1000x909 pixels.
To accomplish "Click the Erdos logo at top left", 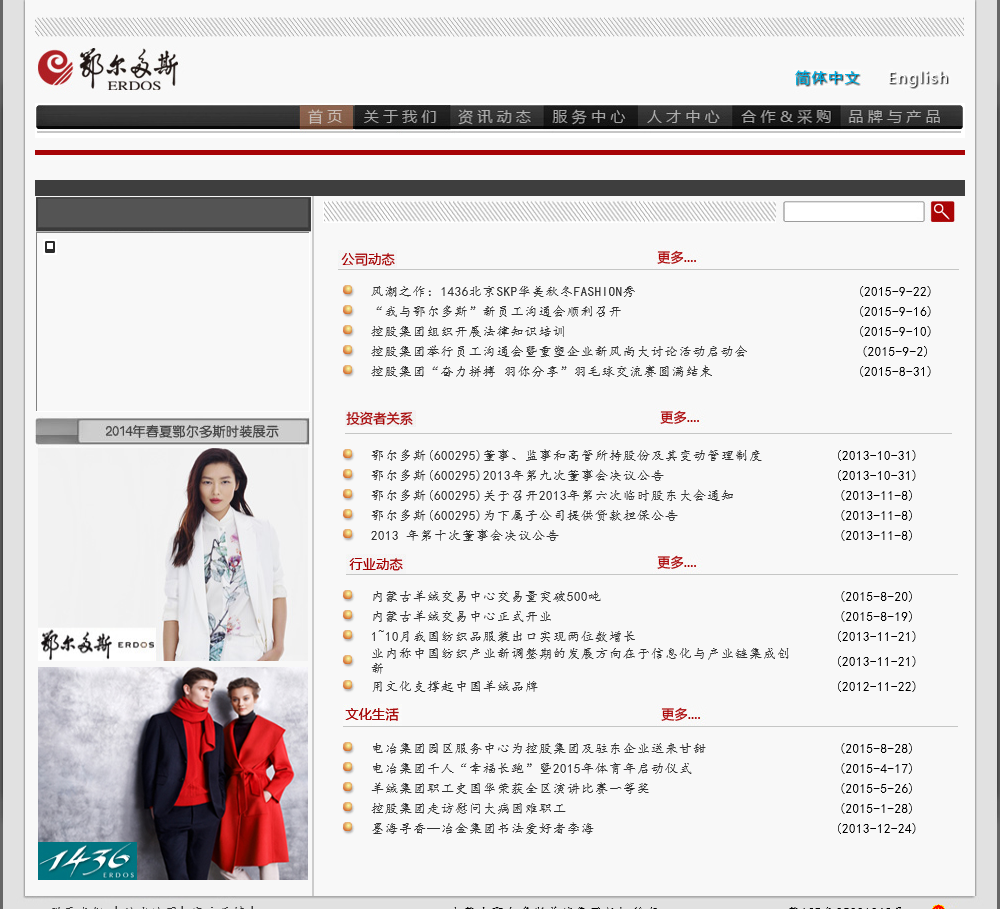I will (108, 68).
